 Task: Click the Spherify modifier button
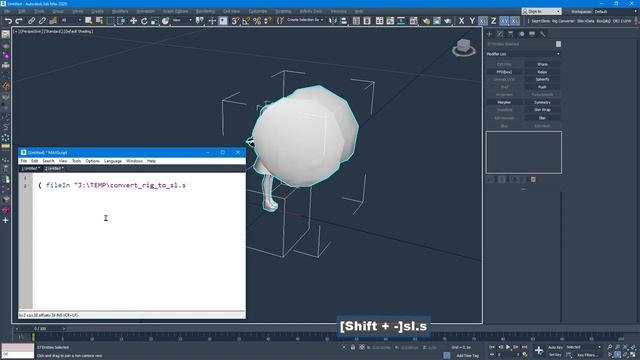click(x=542, y=80)
